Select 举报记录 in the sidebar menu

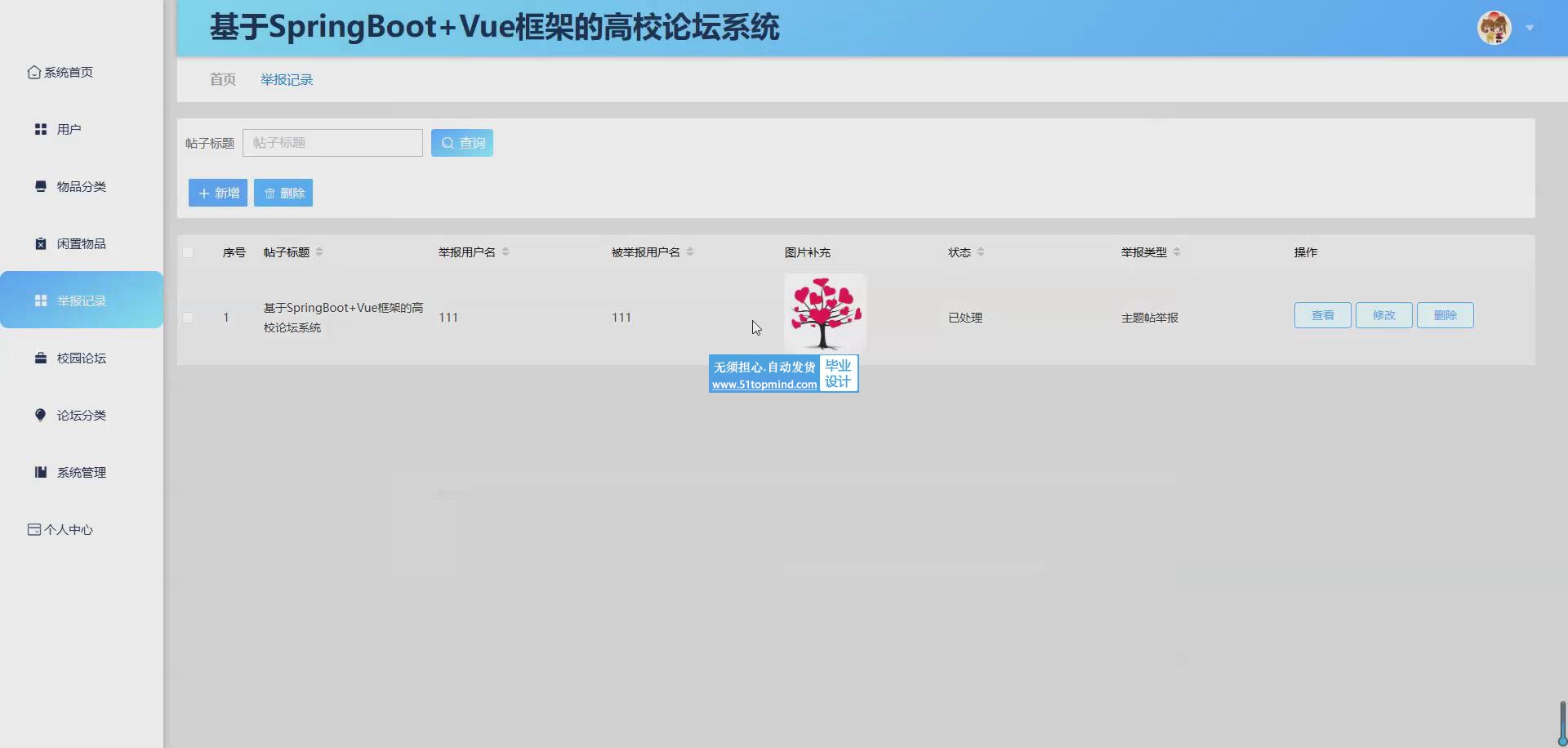82,301
